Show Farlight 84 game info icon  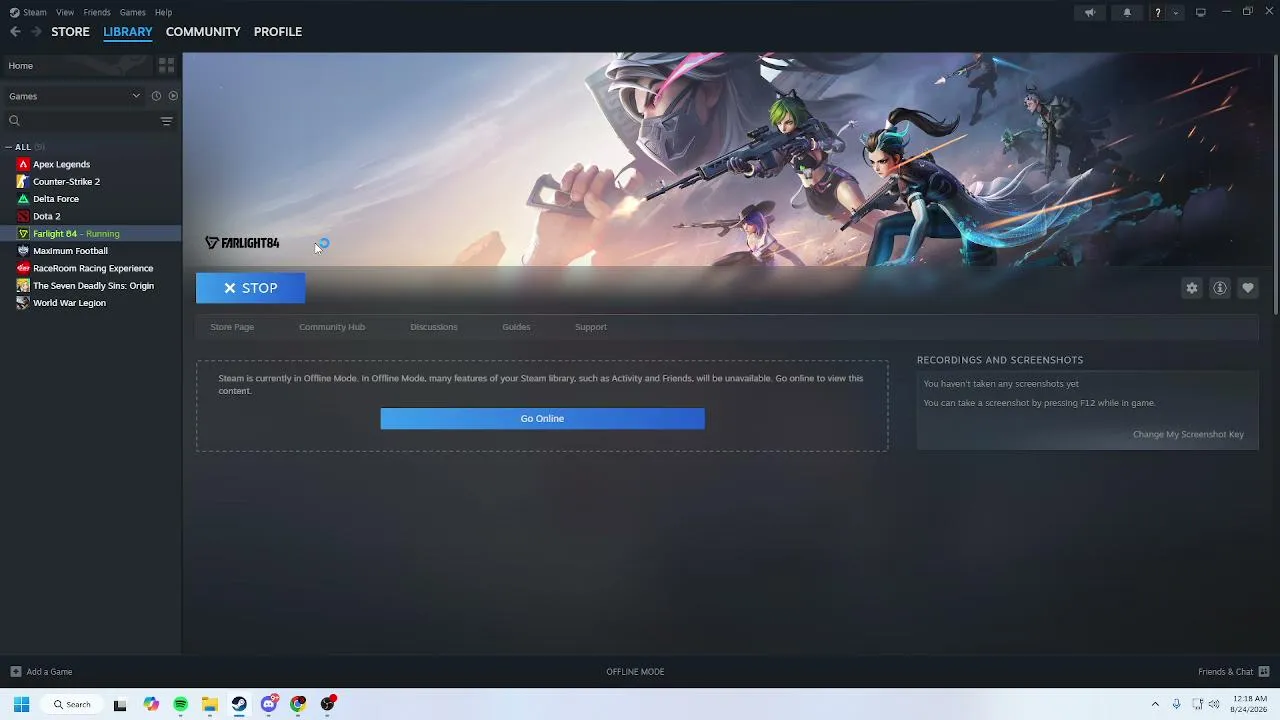coord(1220,288)
